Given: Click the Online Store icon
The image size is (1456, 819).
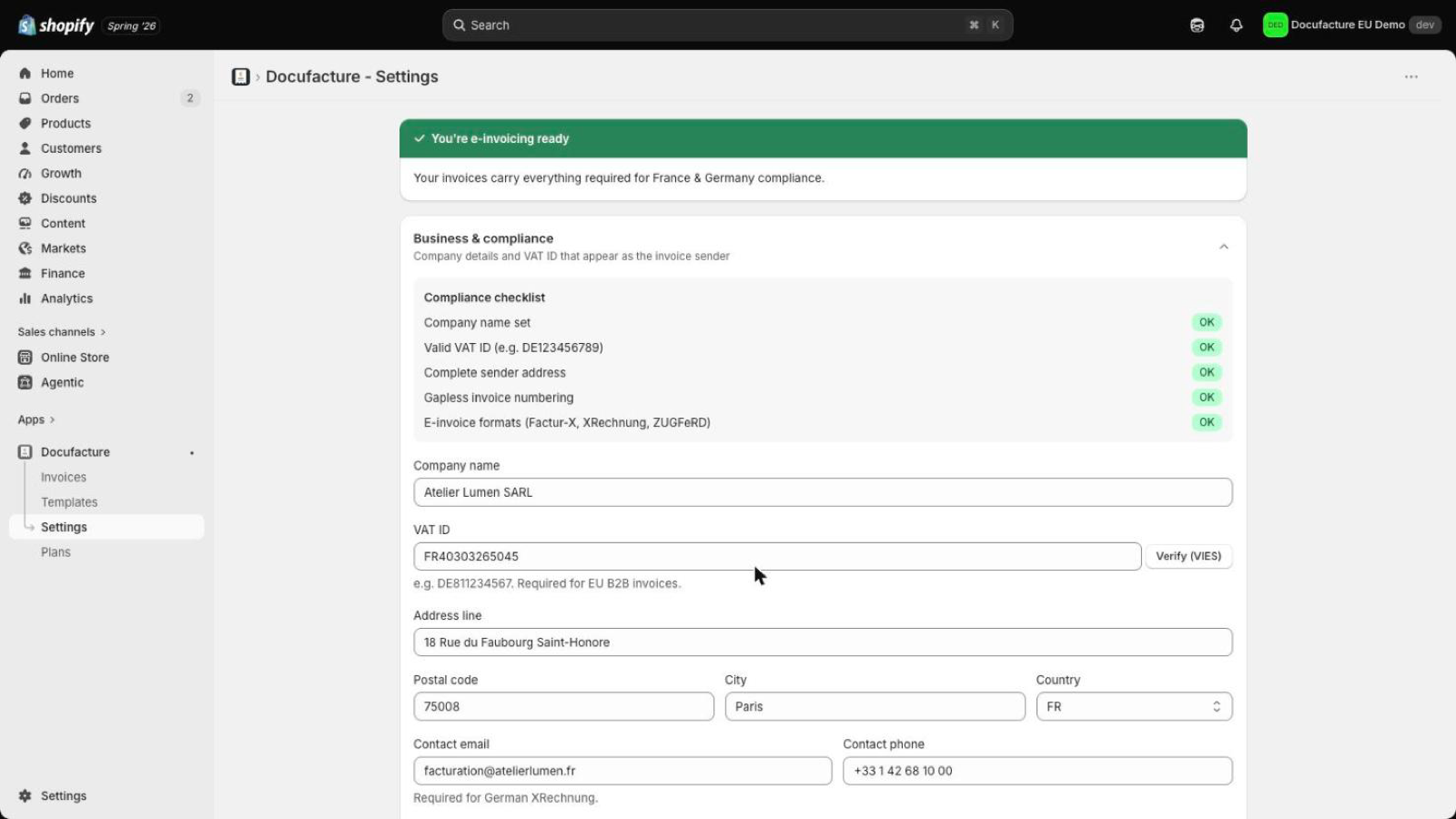Looking at the screenshot, I should [25, 358].
